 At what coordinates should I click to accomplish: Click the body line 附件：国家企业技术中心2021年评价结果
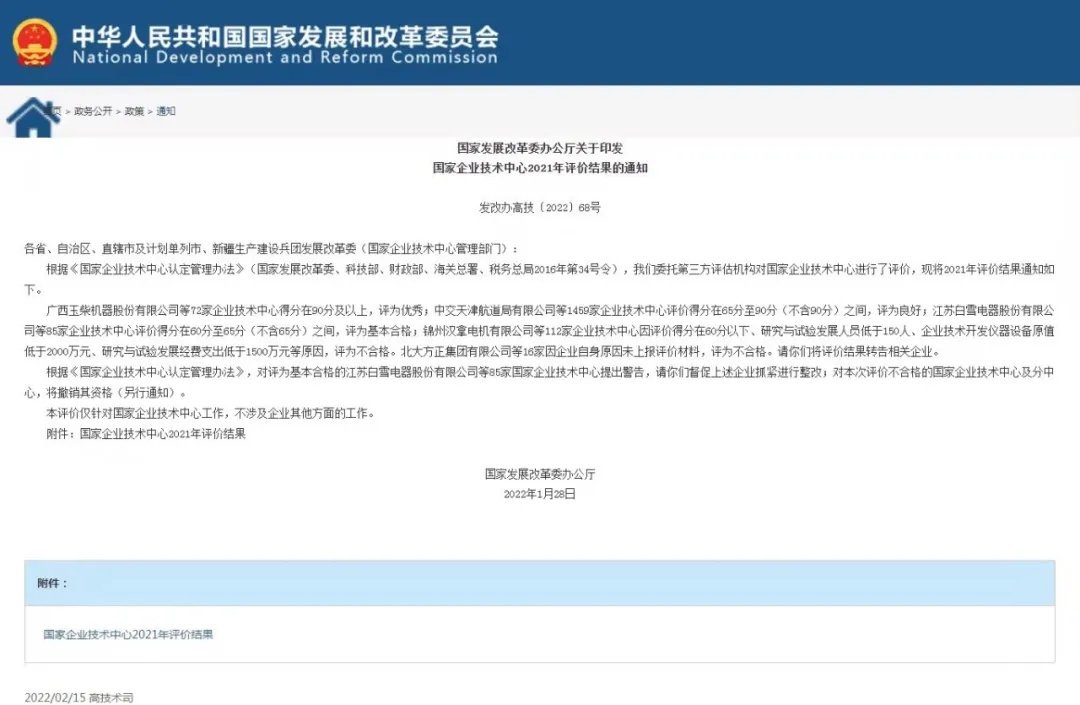(x=146, y=434)
